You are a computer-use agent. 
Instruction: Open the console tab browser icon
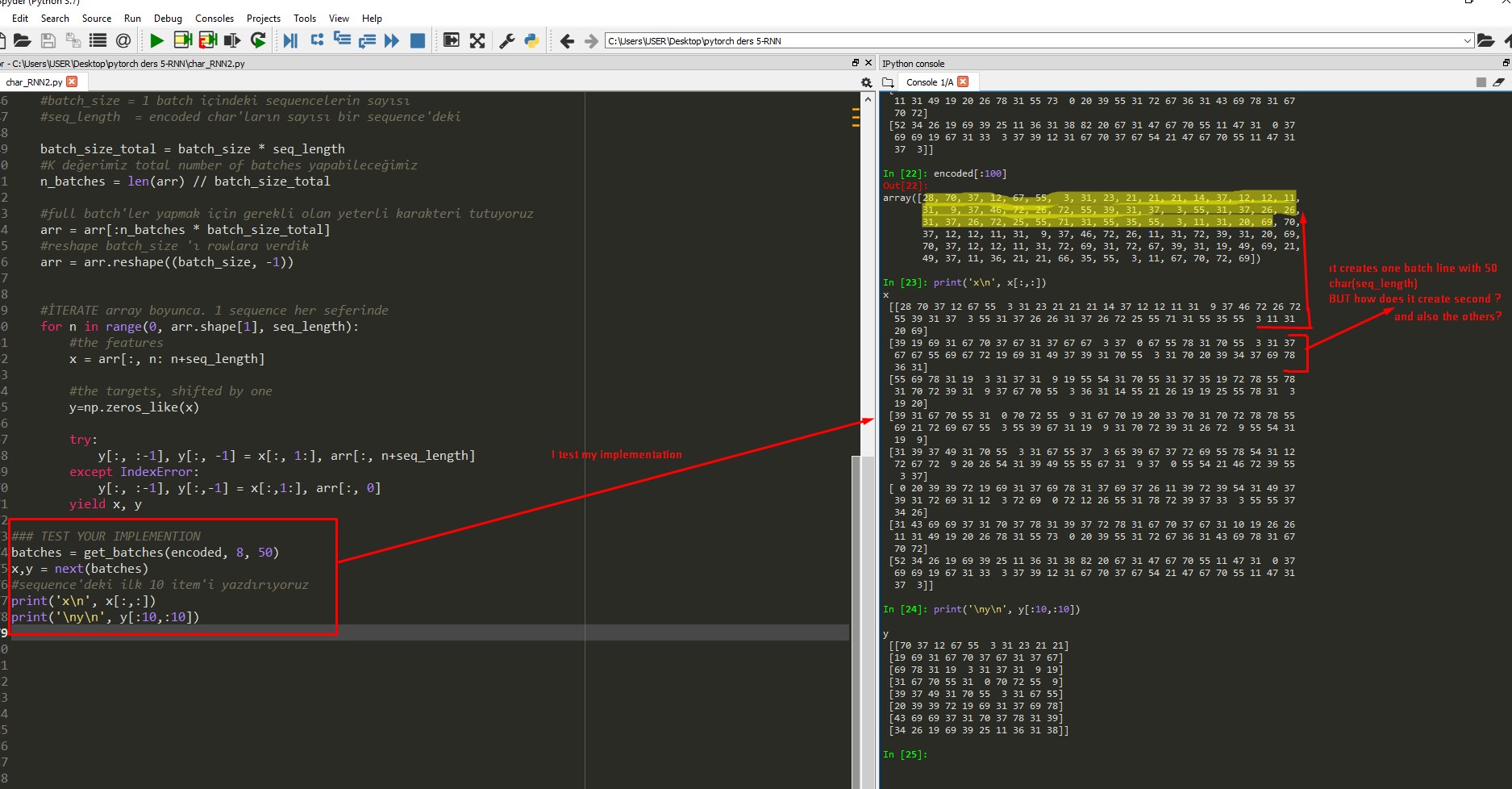tap(888, 82)
